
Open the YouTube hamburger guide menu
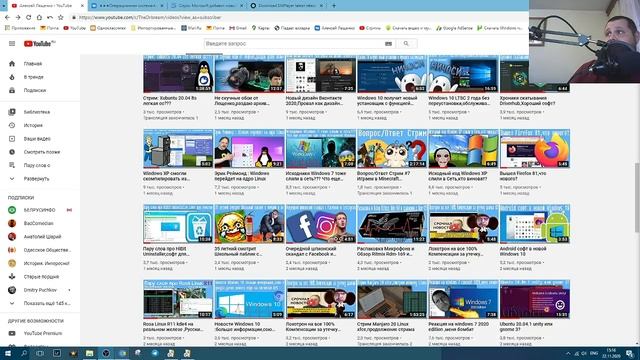click(12, 44)
